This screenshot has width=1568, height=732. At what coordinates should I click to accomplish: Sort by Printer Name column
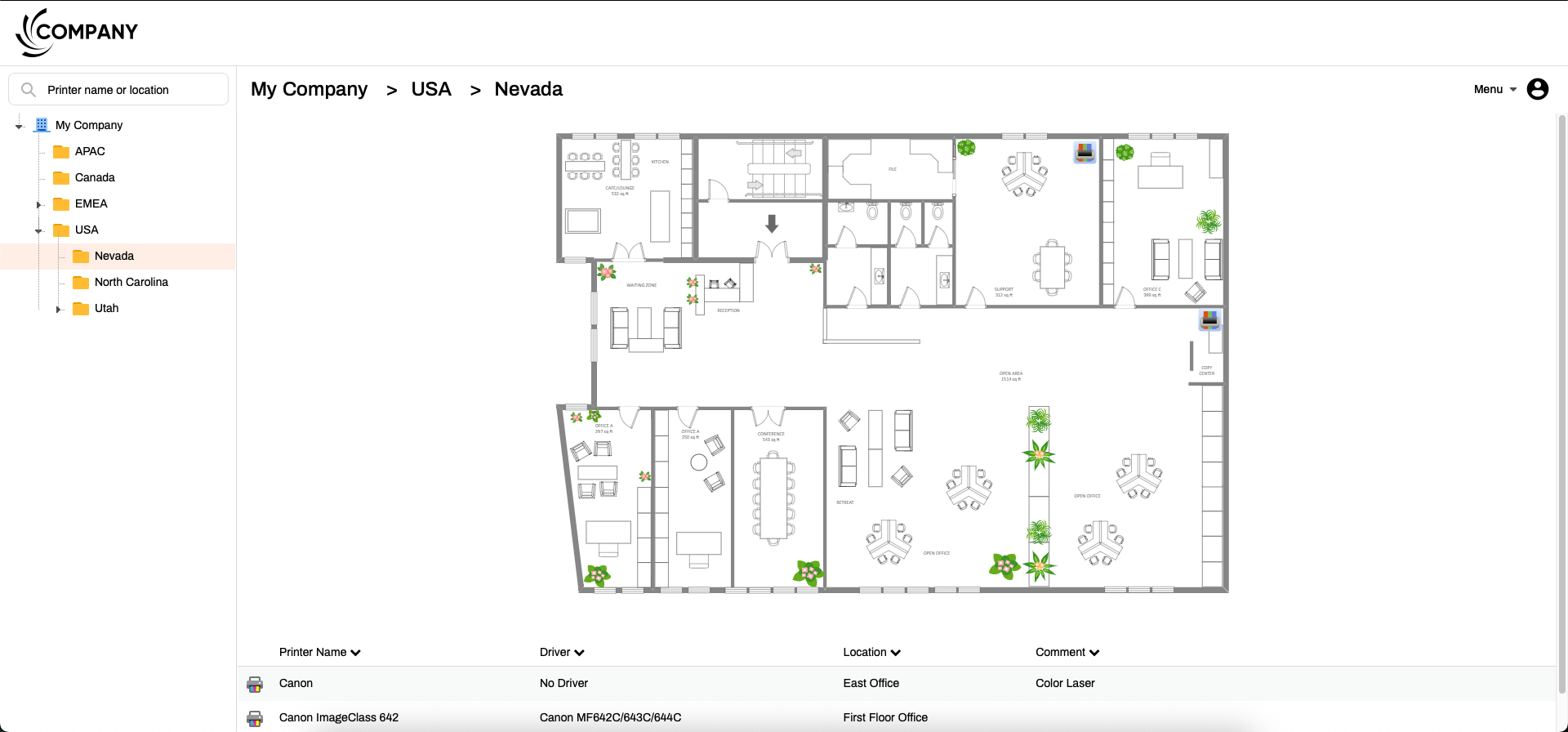320,652
